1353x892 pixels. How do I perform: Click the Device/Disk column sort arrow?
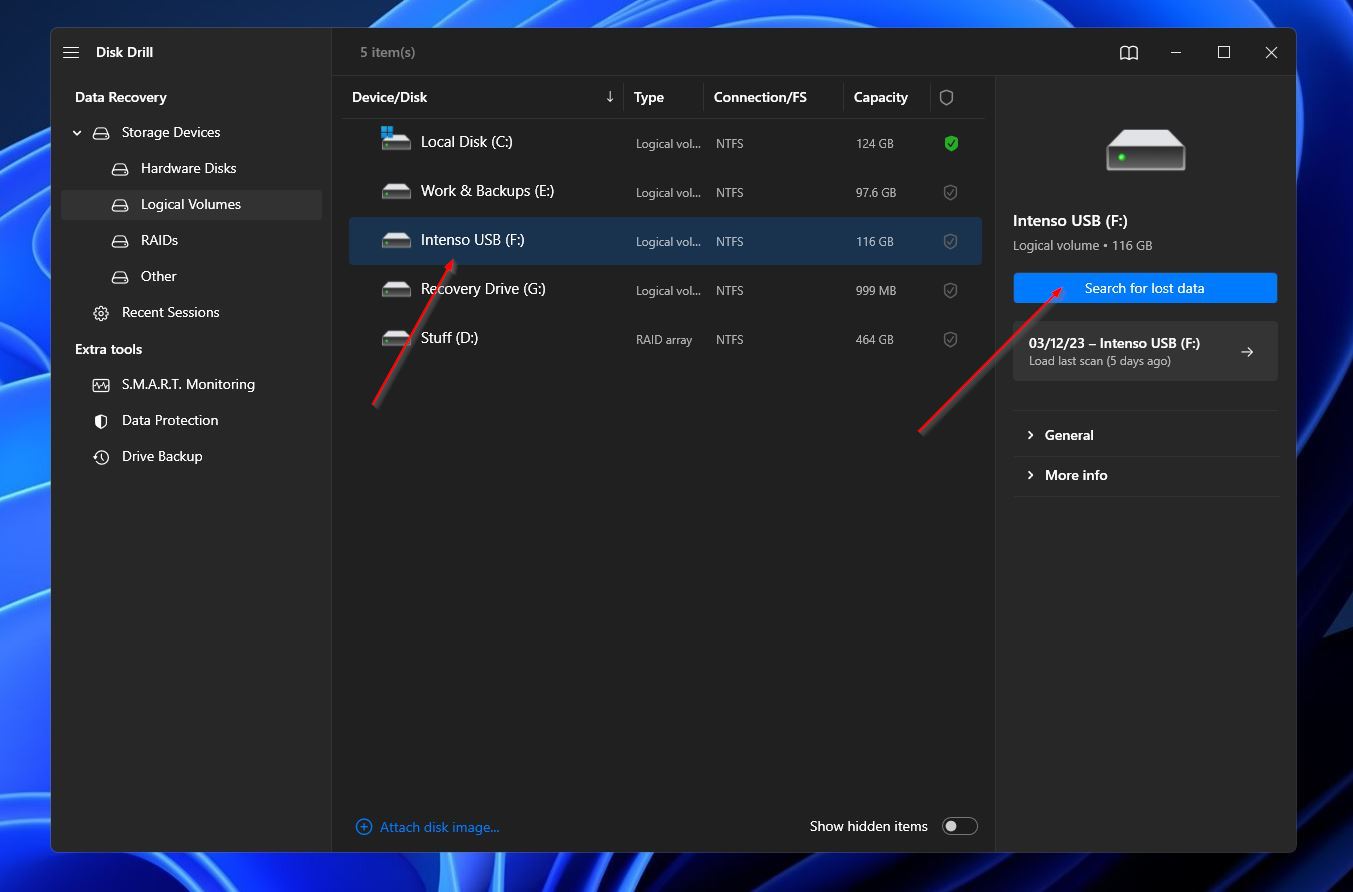click(x=609, y=97)
